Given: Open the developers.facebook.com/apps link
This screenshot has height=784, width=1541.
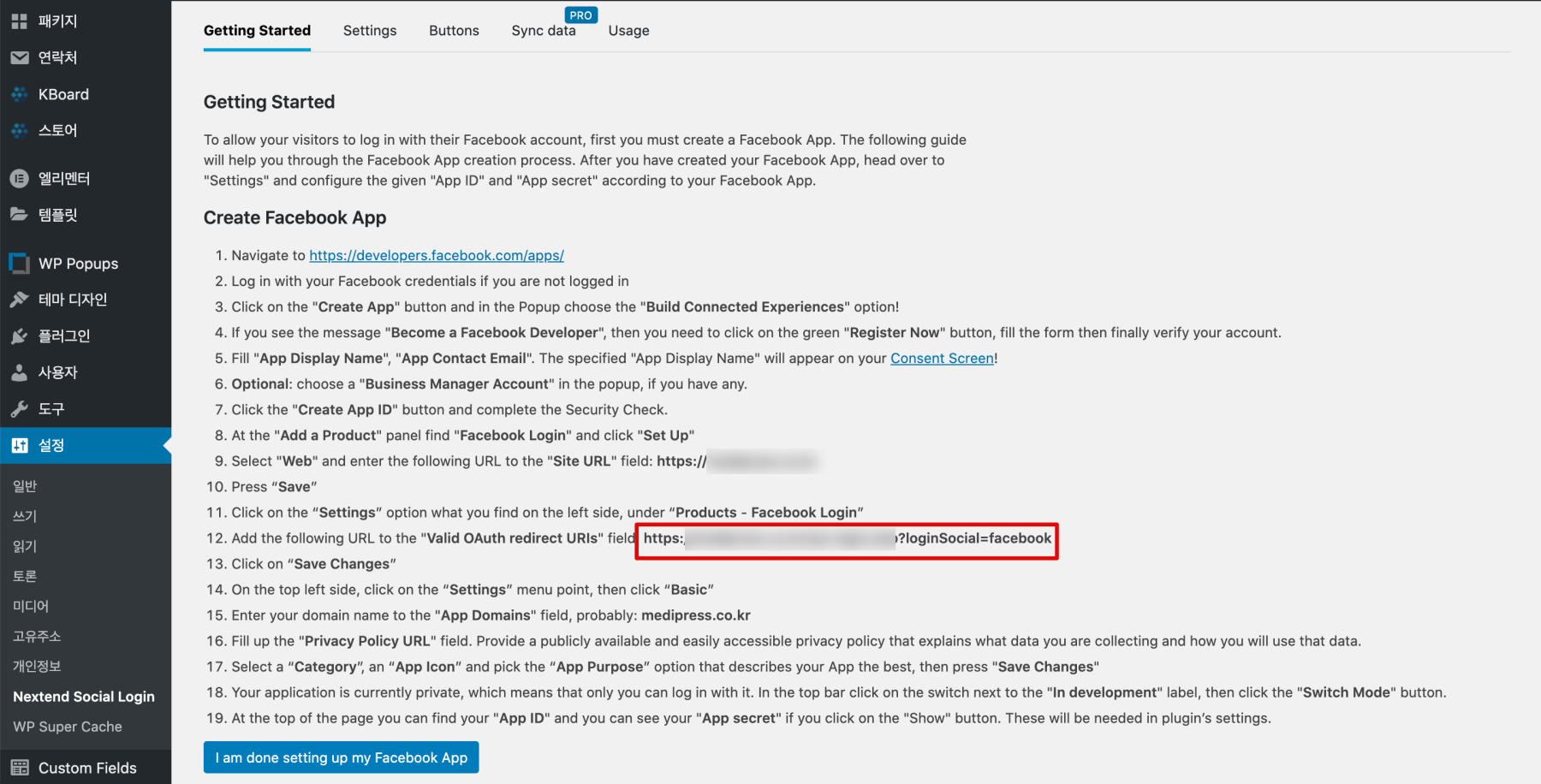Looking at the screenshot, I should [437, 255].
